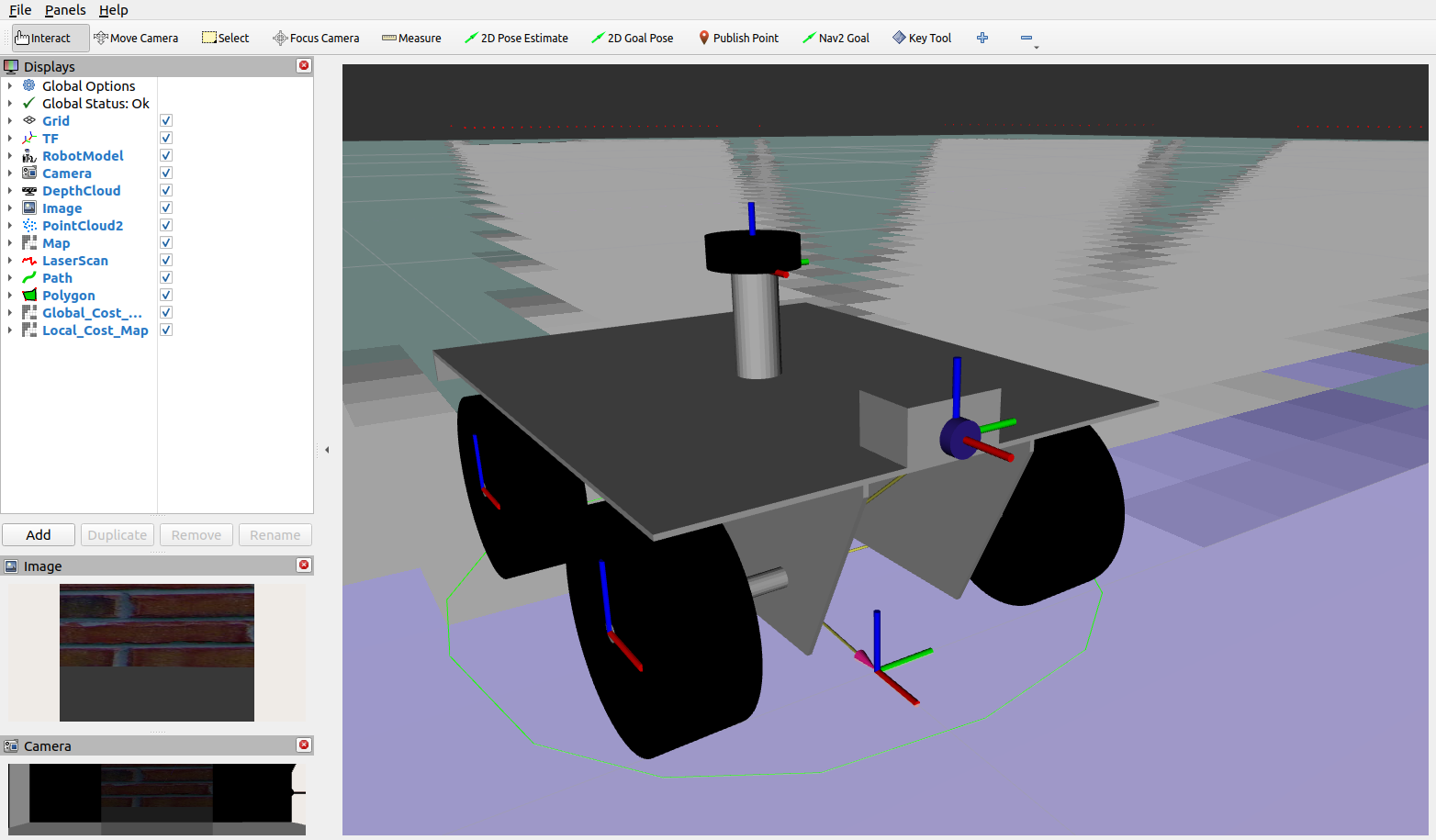Click the Add display button
Image resolution: width=1436 pixels, height=840 pixels.
click(38, 534)
